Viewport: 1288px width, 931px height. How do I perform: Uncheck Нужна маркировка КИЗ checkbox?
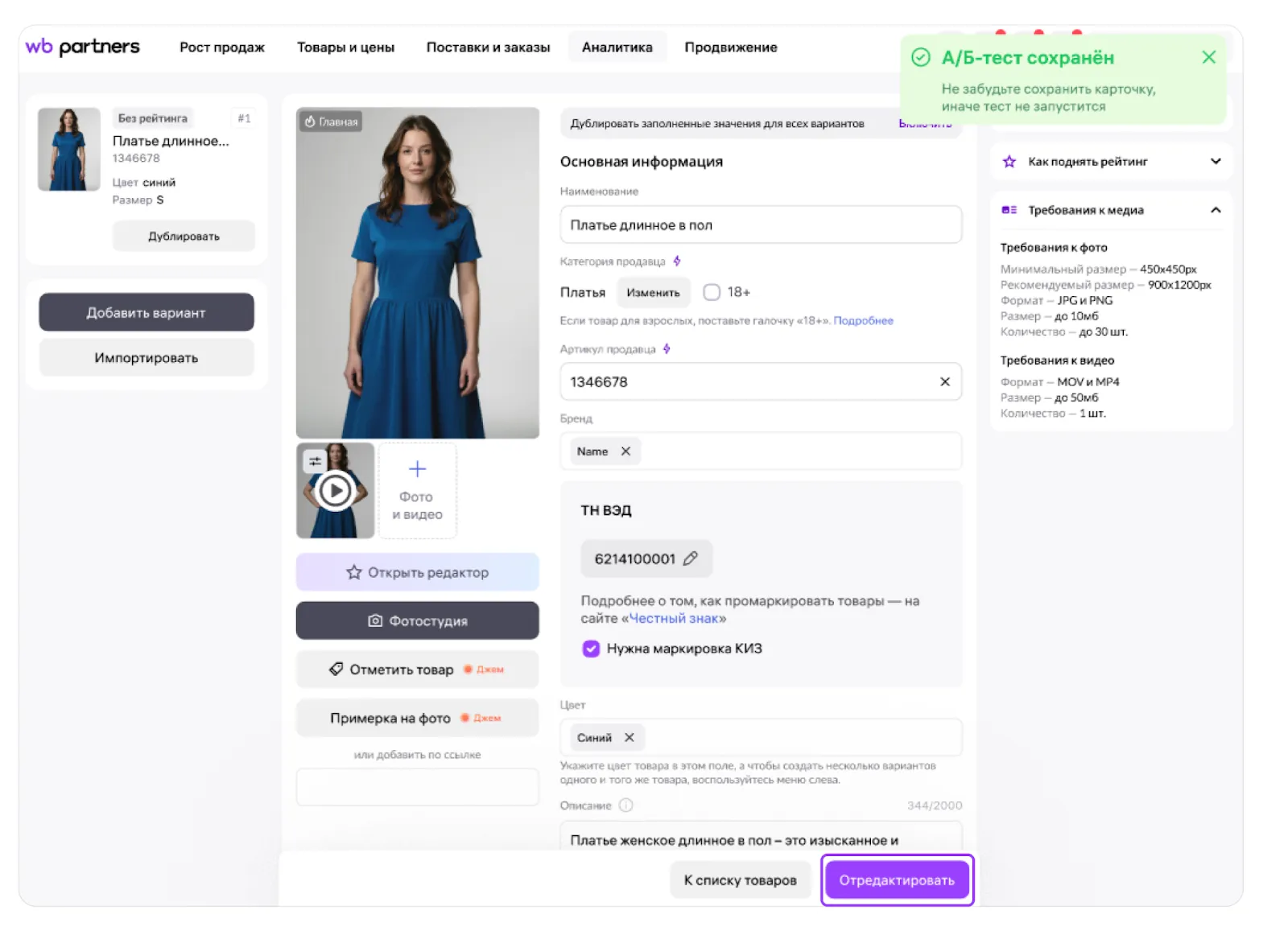591,649
